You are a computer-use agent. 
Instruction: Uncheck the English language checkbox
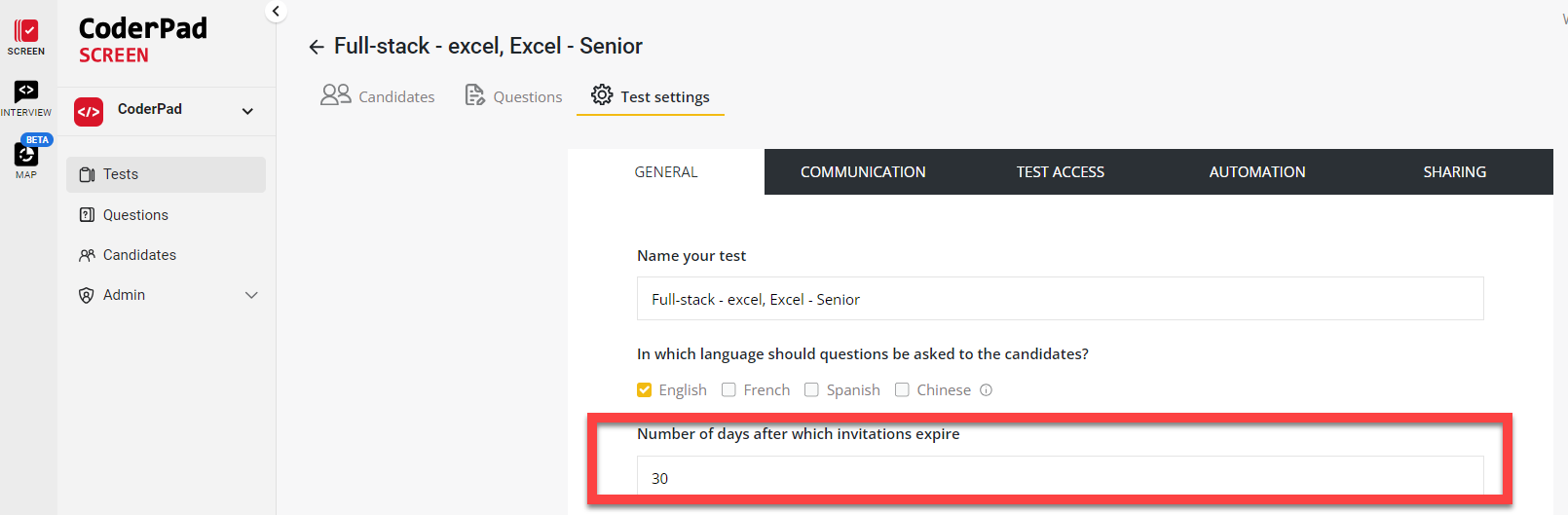pyautogui.click(x=645, y=390)
